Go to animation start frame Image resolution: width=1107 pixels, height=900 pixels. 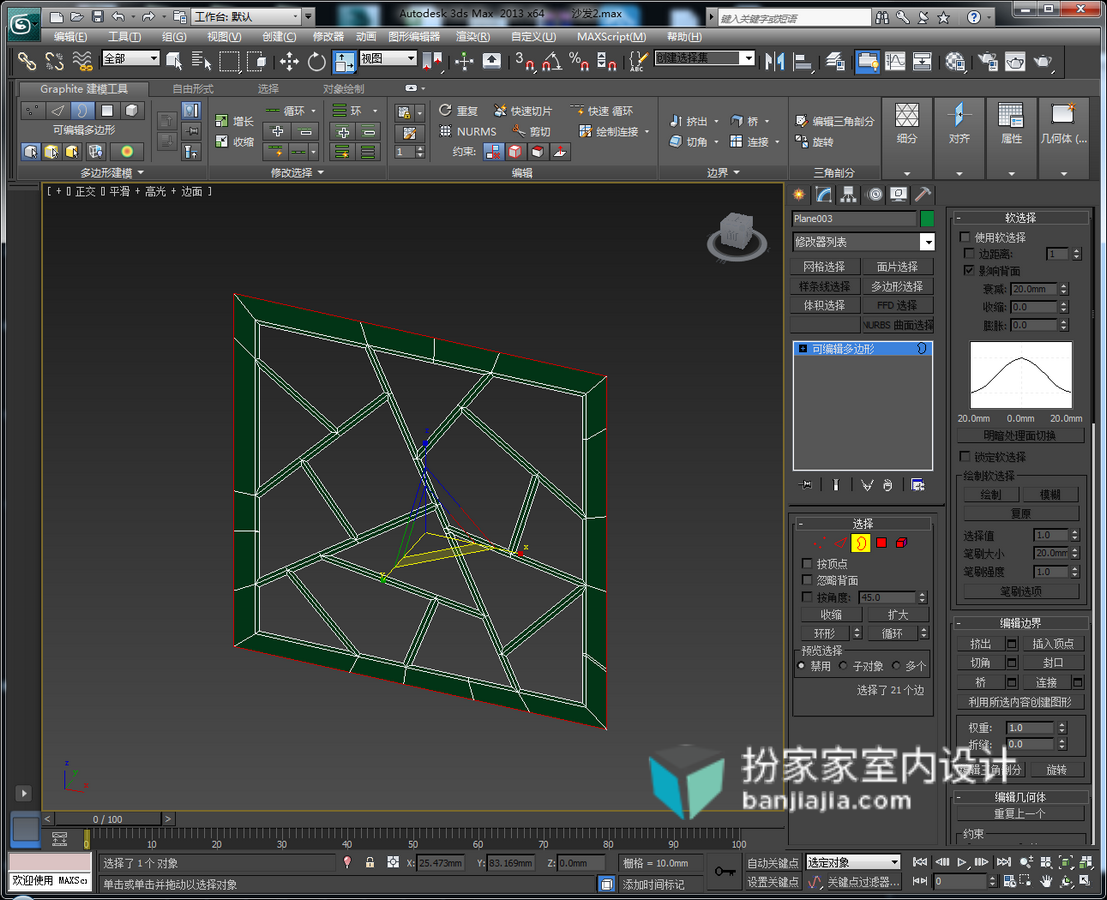click(920, 862)
